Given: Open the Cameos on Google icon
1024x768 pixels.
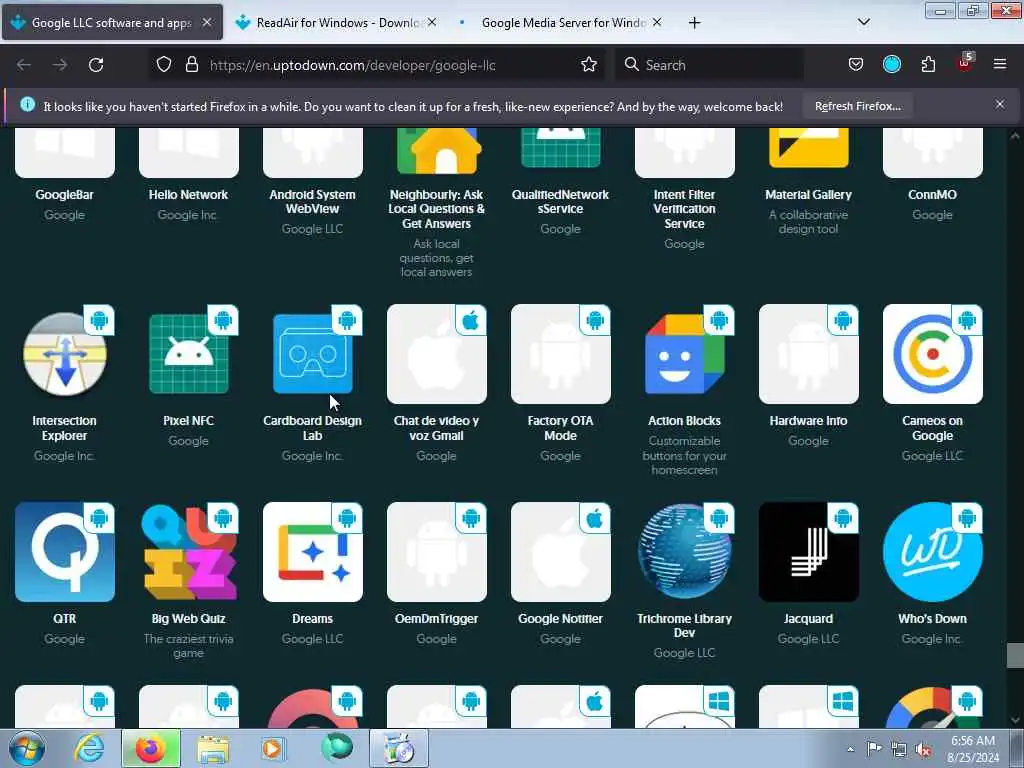Looking at the screenshot, I should click(933, 354).
